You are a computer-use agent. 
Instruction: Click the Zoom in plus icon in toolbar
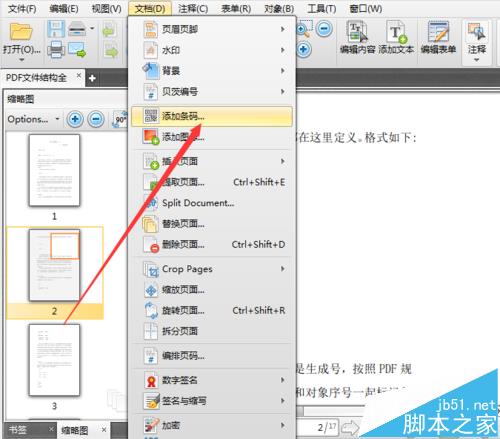[x=303, y=49]
